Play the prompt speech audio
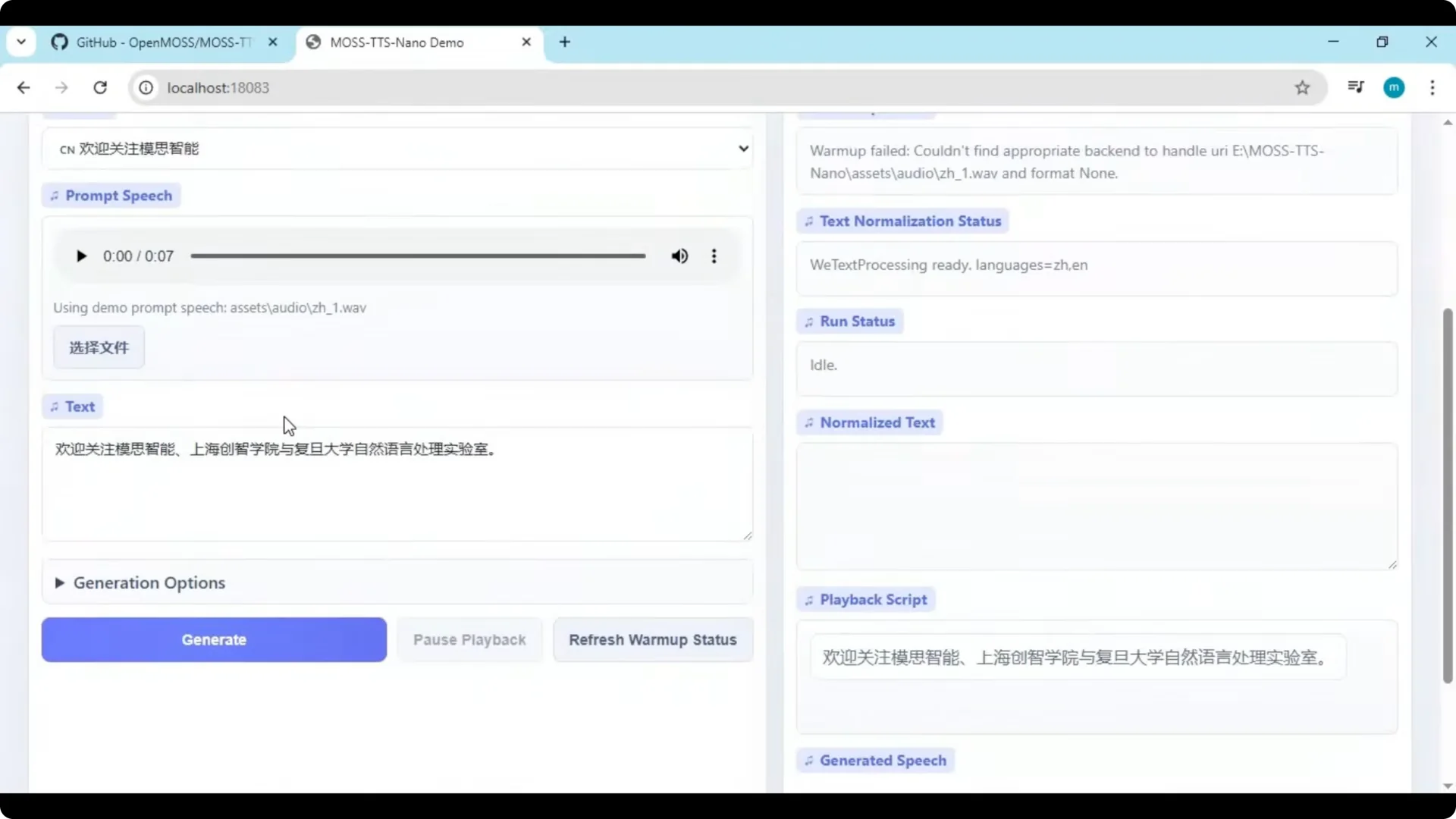Image resolution: width=1456 pixels, height=819 pixels. pyautogui.click(x=81, y=256)
